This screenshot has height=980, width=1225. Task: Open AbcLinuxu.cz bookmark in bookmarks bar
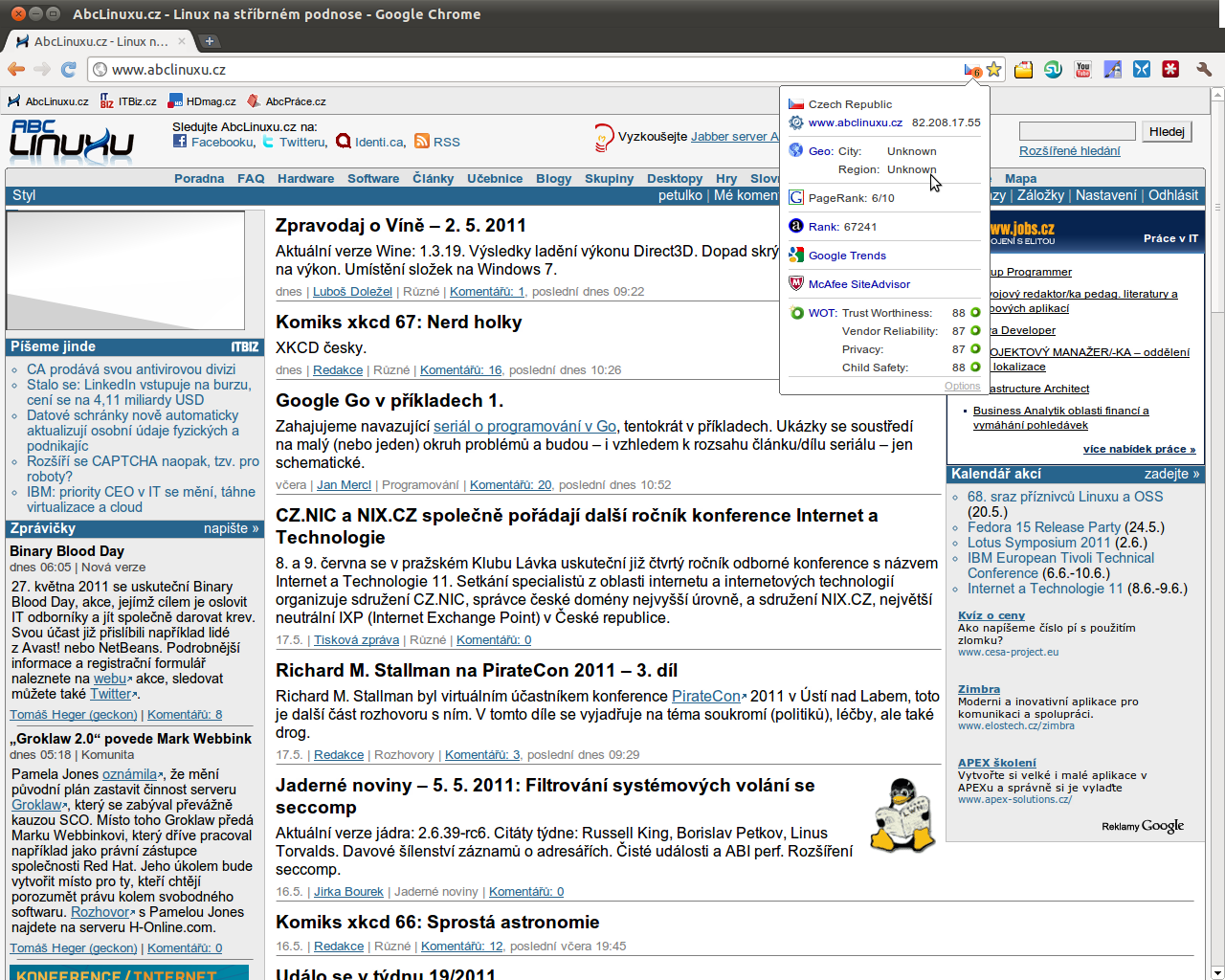(48, 101)
